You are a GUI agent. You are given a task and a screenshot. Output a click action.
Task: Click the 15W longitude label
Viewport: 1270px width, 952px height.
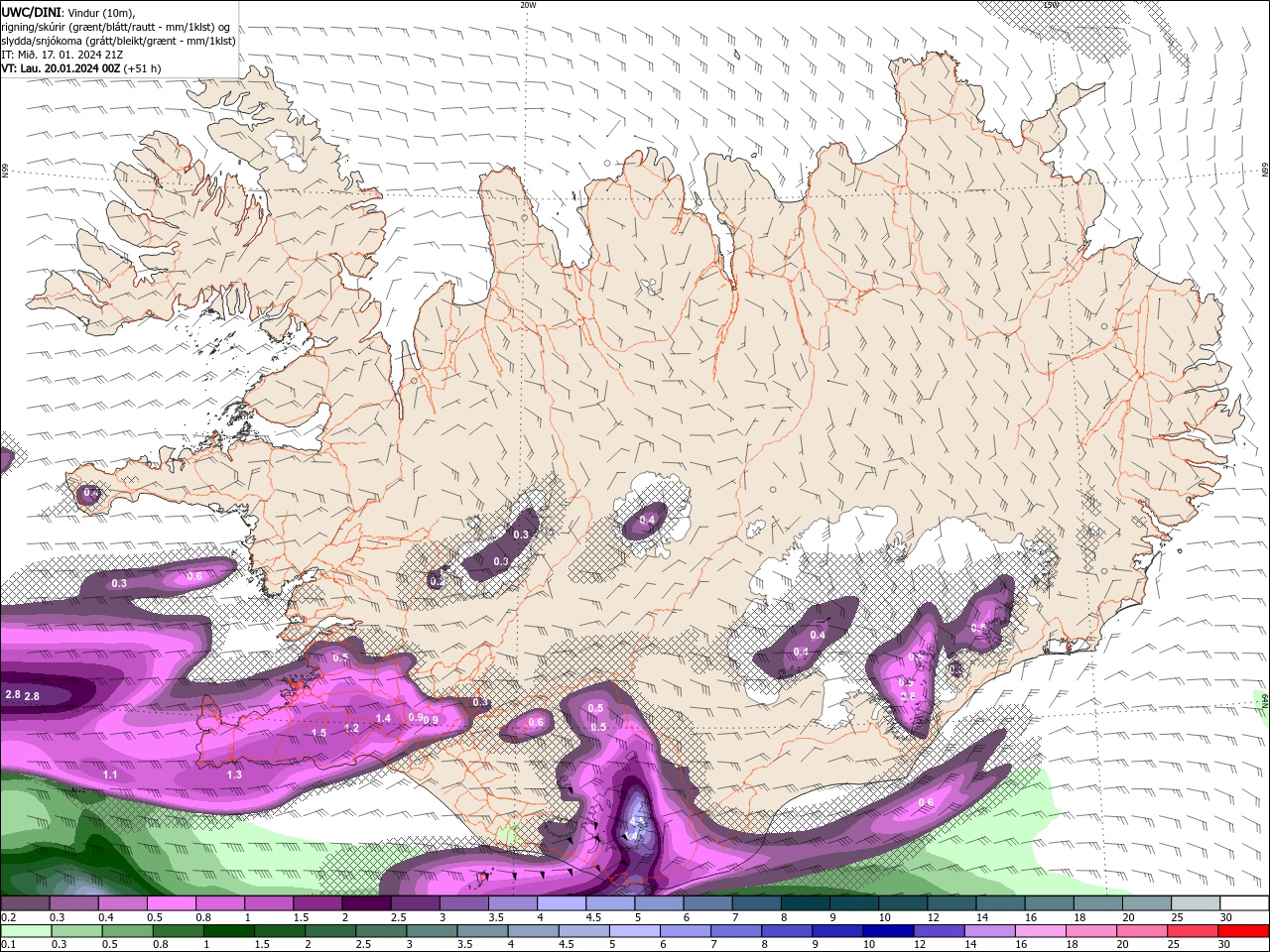tap(1051, 5)
